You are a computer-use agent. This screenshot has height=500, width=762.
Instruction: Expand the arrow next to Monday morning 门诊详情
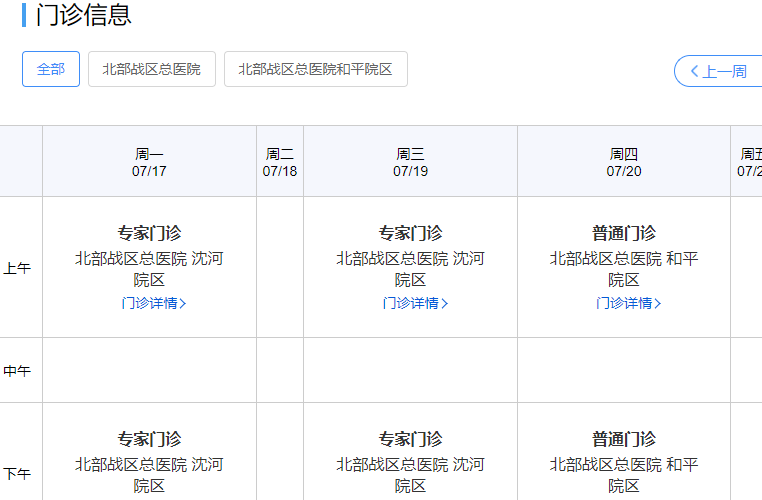(x=183, y=304)
